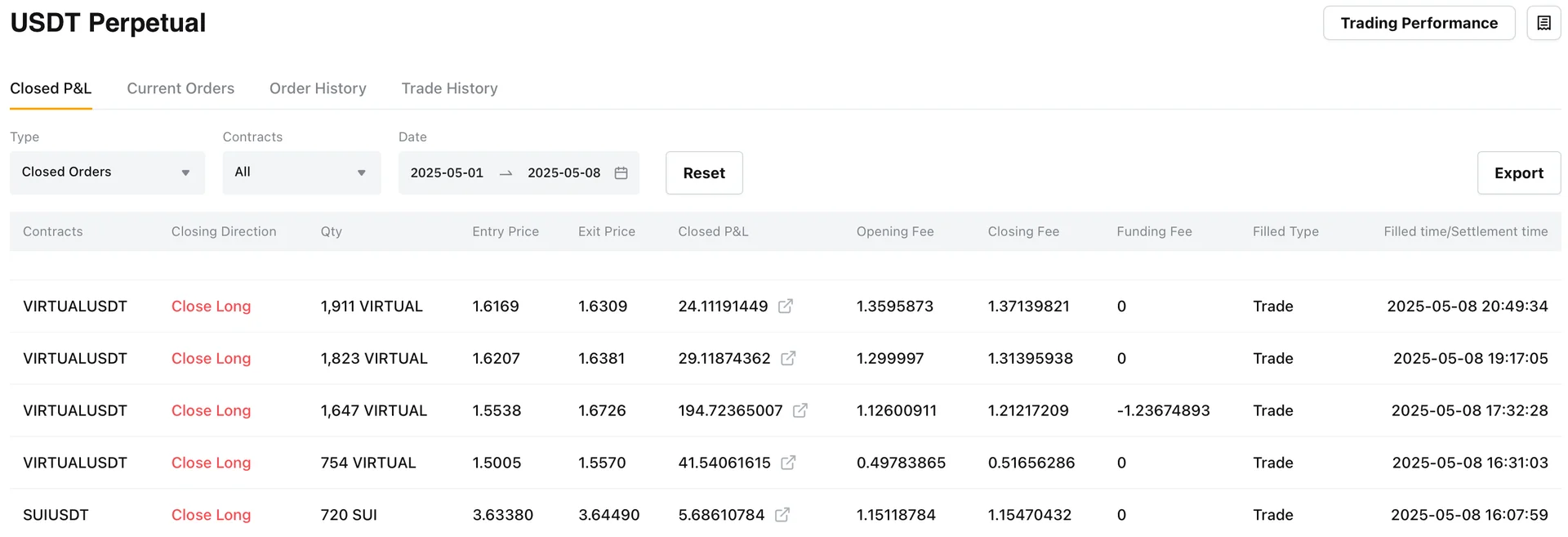The width and height of the screenshot is (1568, 537).
Task: Click the closing fee 0.51656286
Action: click(1031, 463)
